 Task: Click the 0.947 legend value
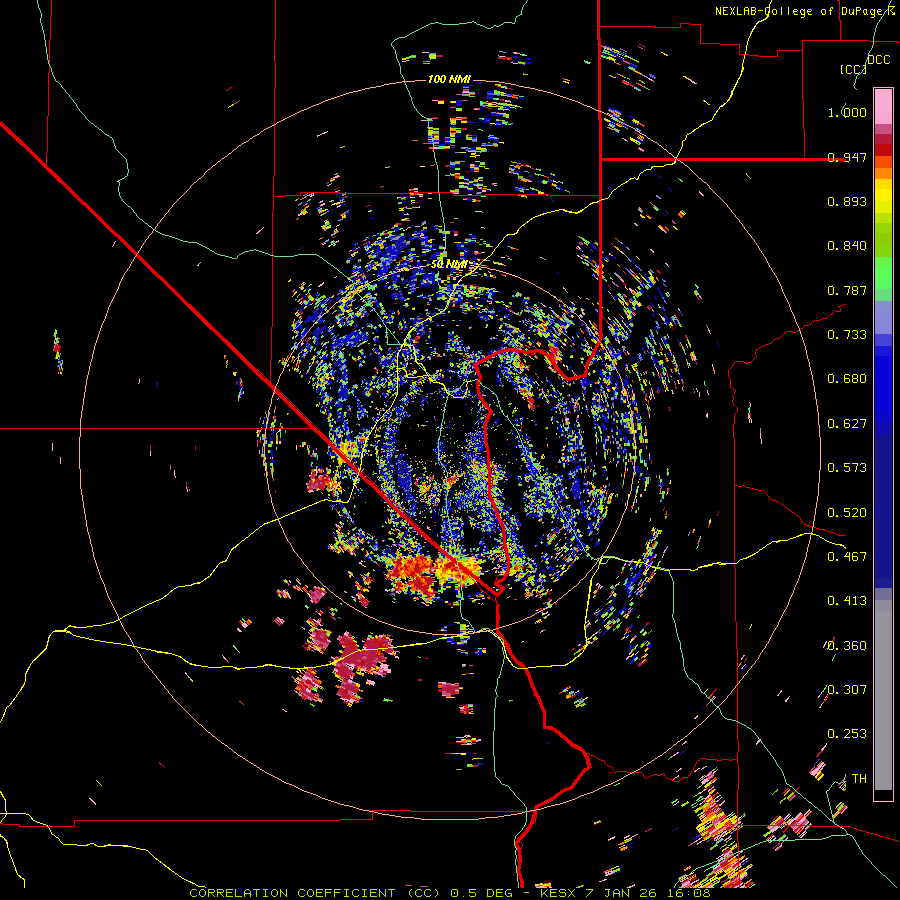(x=847, y=157)
